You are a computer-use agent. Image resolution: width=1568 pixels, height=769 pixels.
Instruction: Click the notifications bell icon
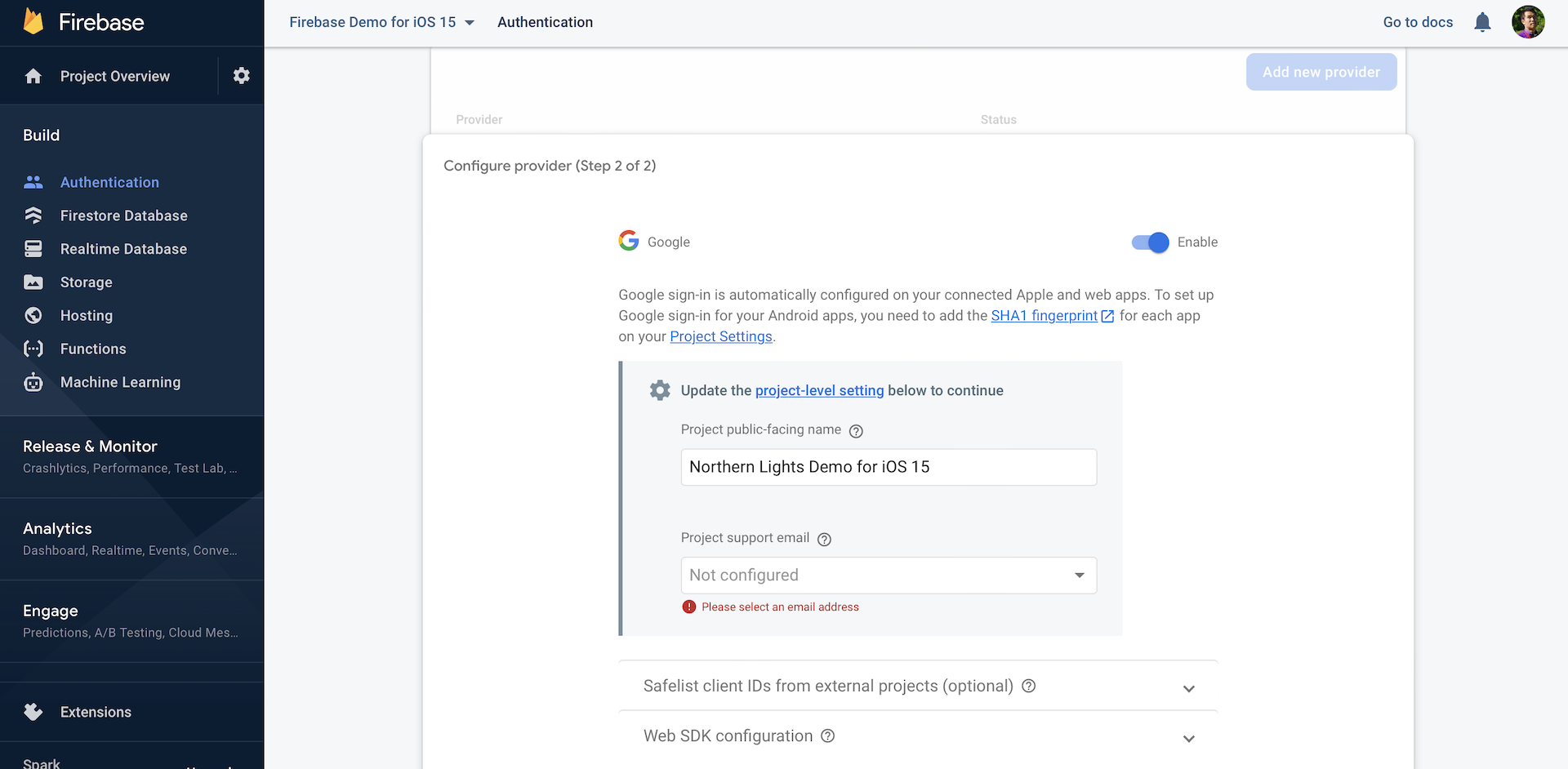click(1482, 22)
